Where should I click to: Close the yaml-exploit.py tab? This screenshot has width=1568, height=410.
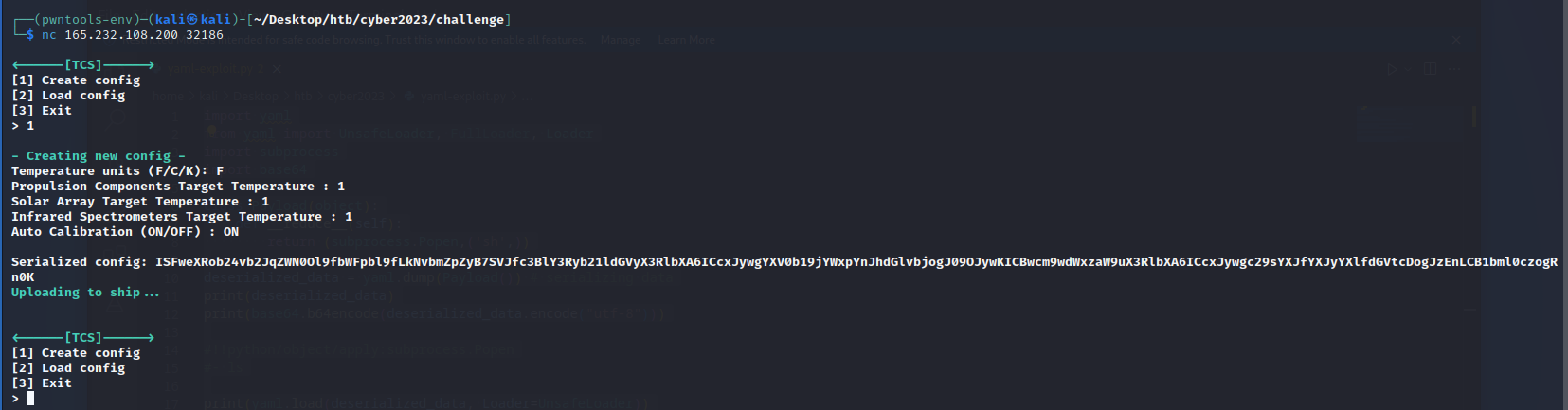[x=277, y=69]
